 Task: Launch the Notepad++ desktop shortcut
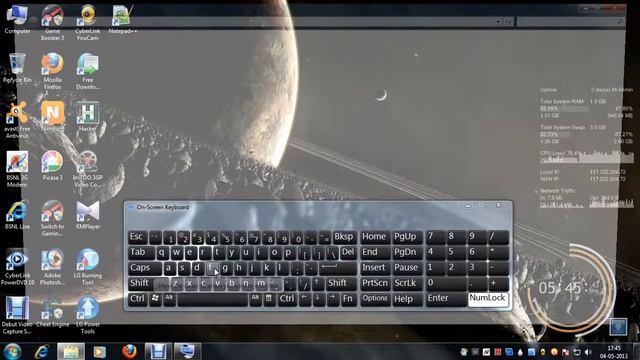(122, 19)
